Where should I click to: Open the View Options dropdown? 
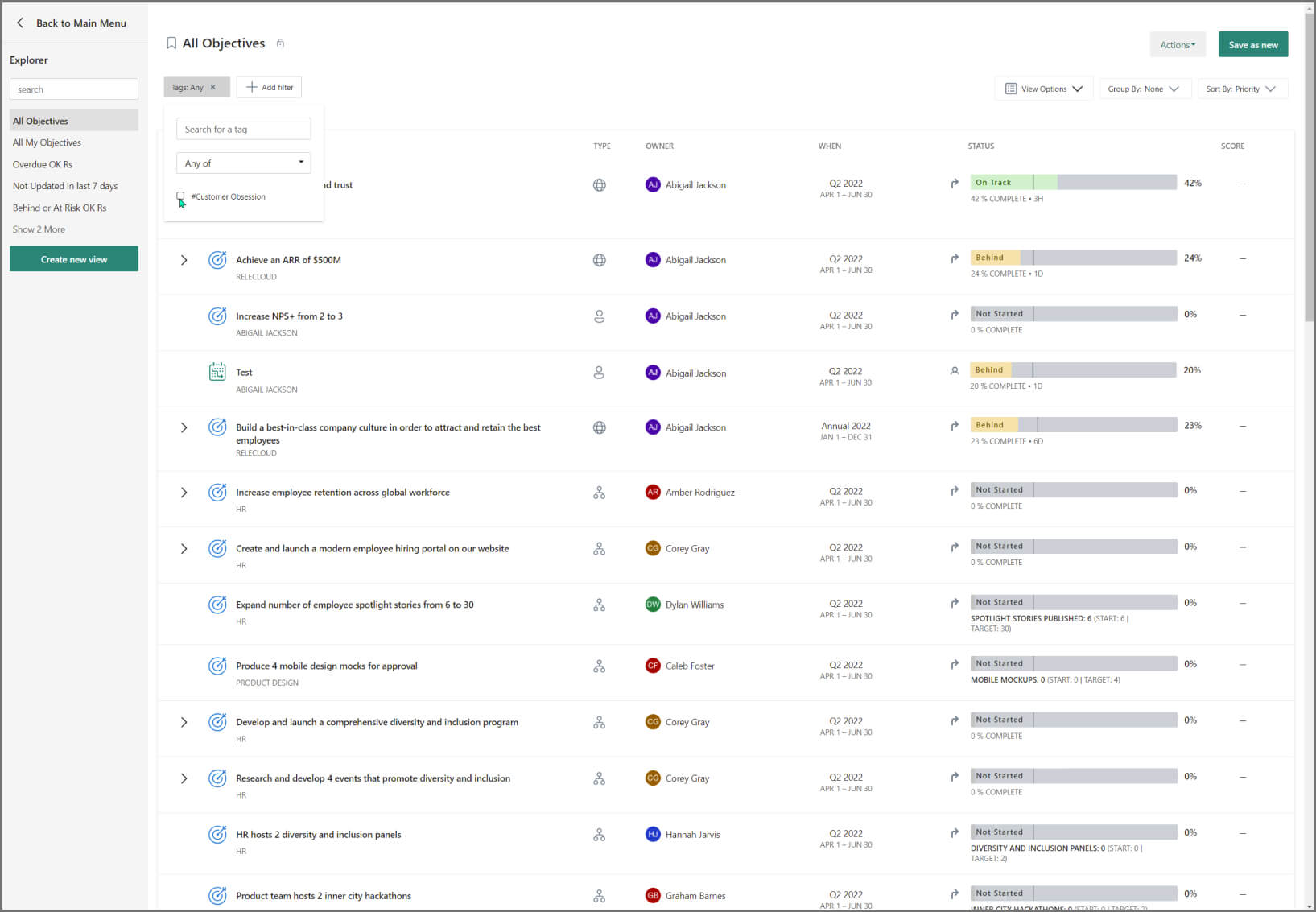tap(1044, 89)
